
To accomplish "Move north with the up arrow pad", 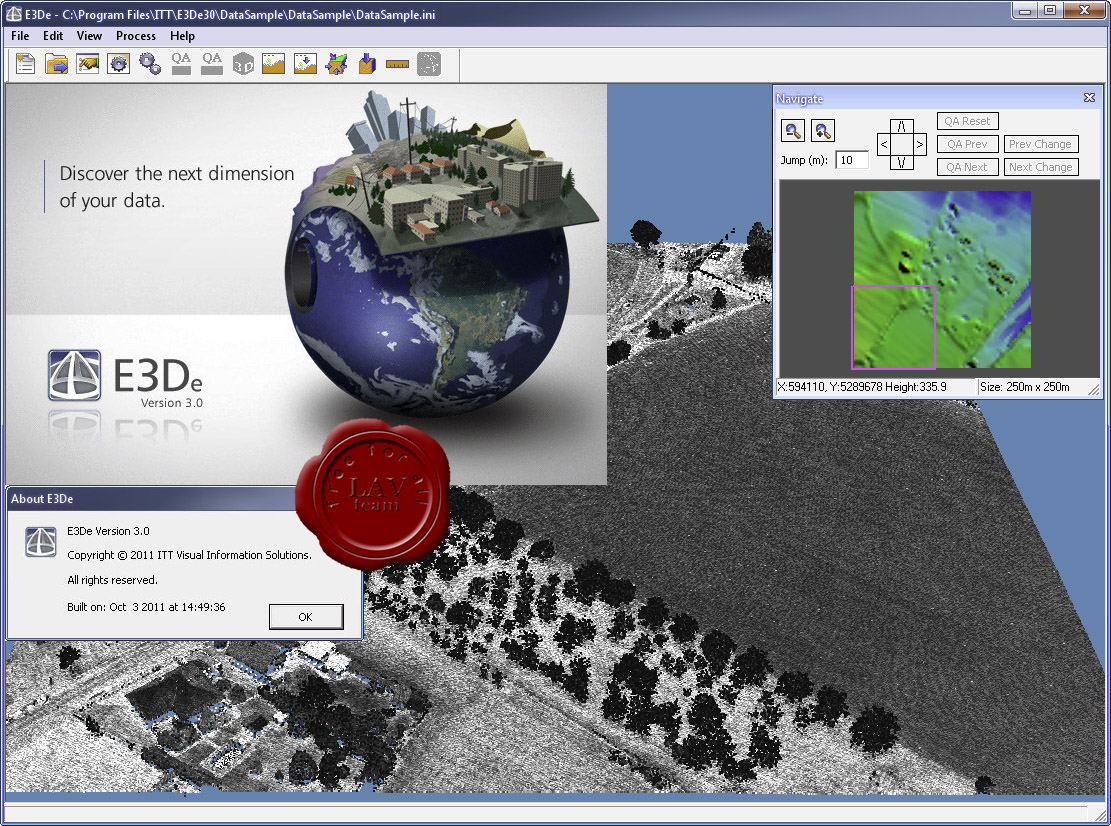I will [x=901, y=126].
